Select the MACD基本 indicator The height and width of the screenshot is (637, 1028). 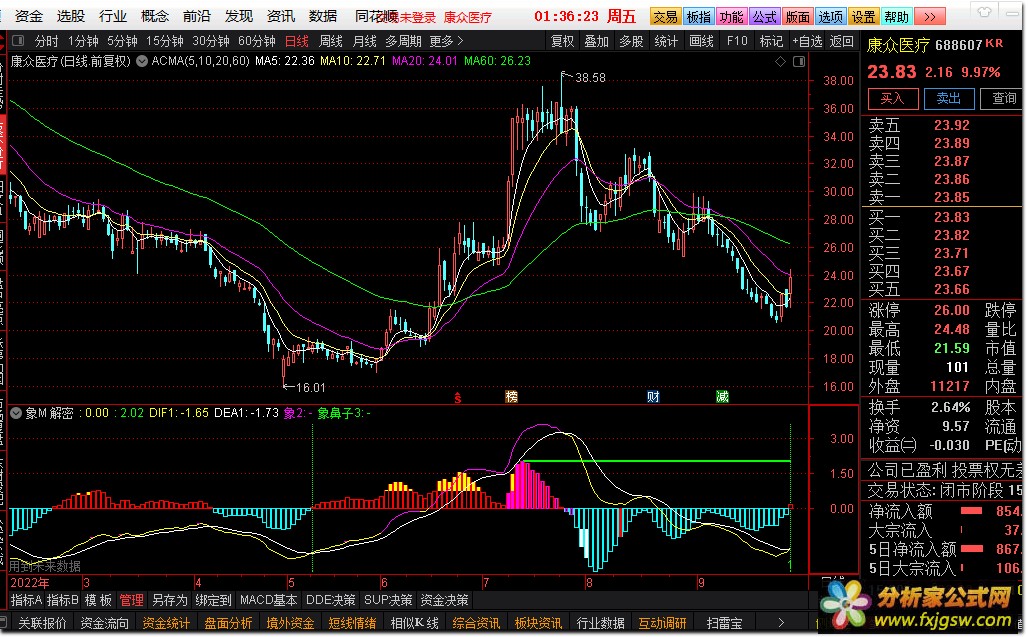[x=269, y=600]
